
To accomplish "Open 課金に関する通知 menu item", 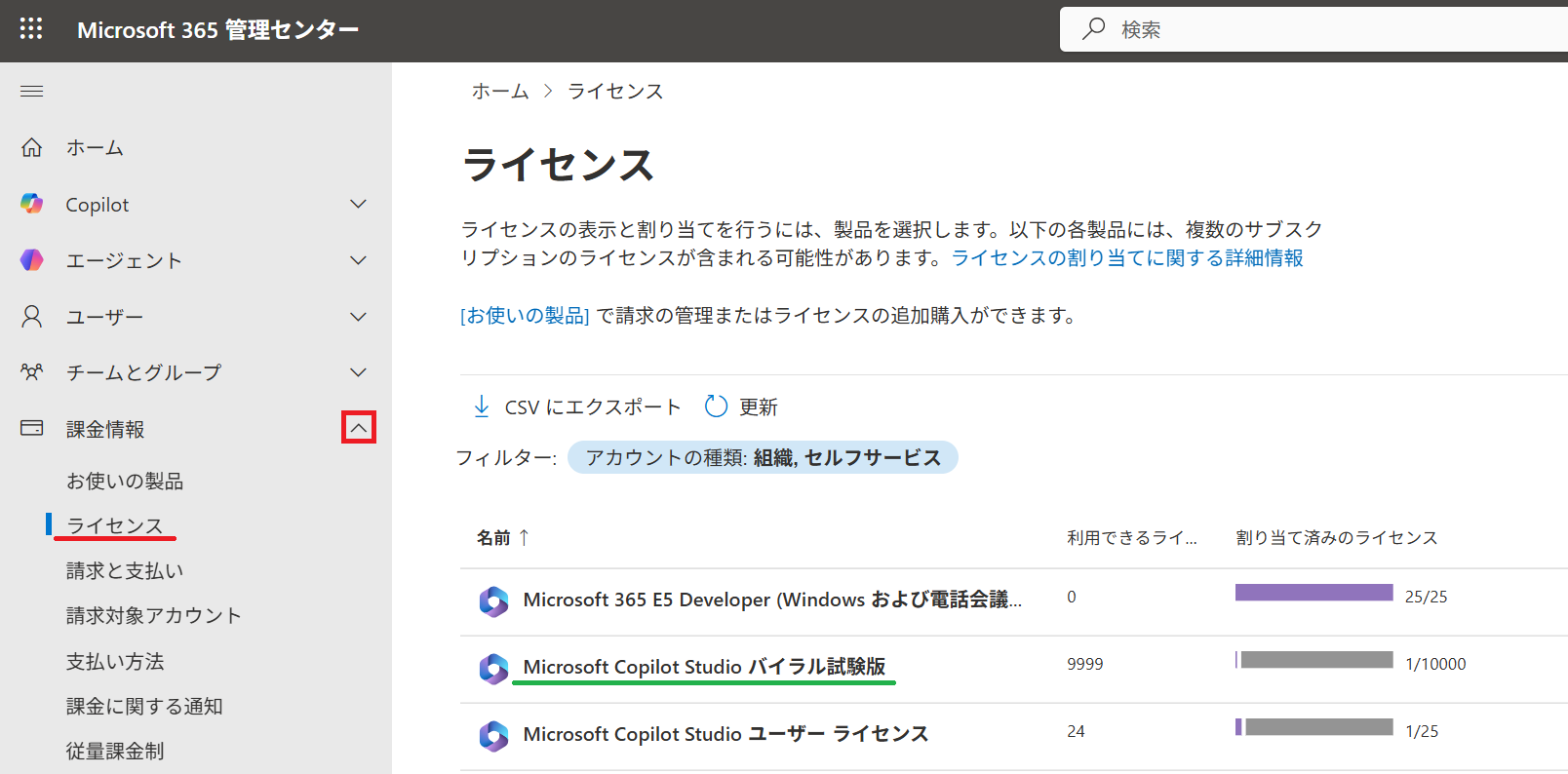I will coord(144,706).
